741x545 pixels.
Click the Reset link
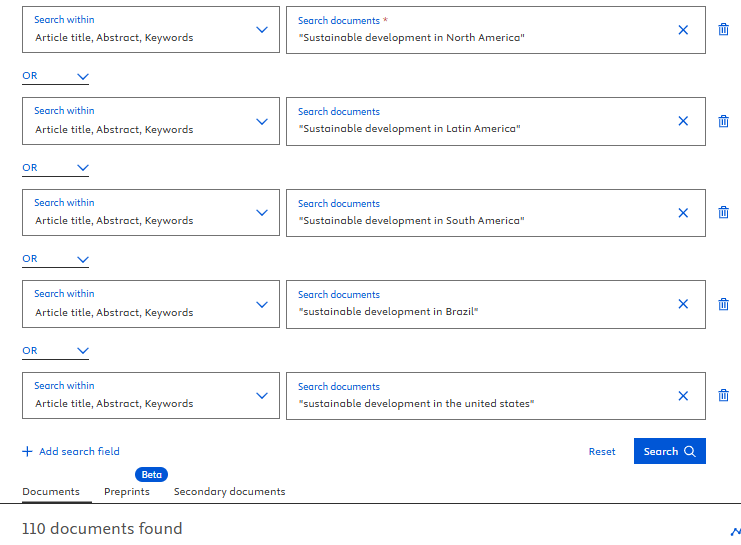602,452
